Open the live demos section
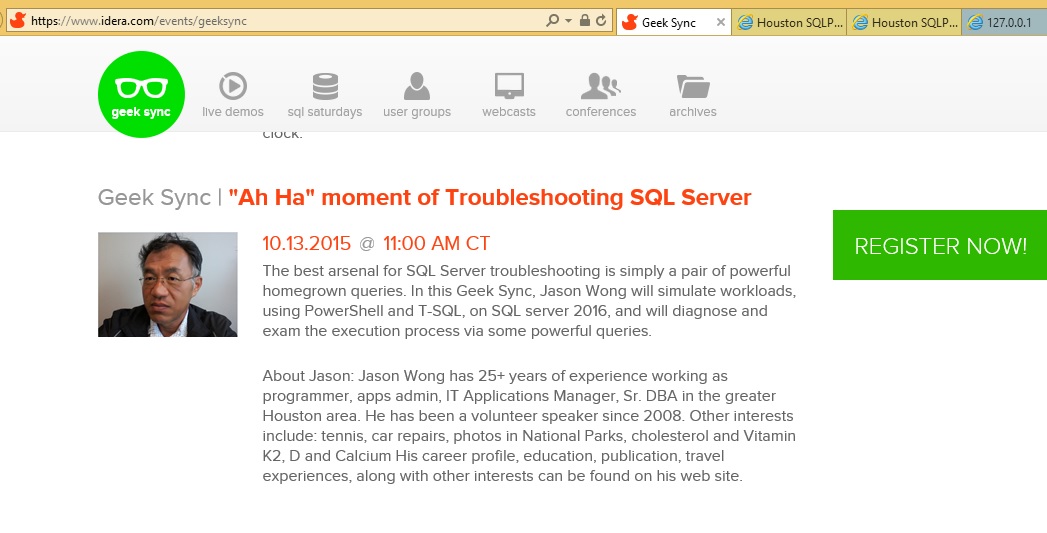This screenshot has height=533, width=1047. click(233, 95)
